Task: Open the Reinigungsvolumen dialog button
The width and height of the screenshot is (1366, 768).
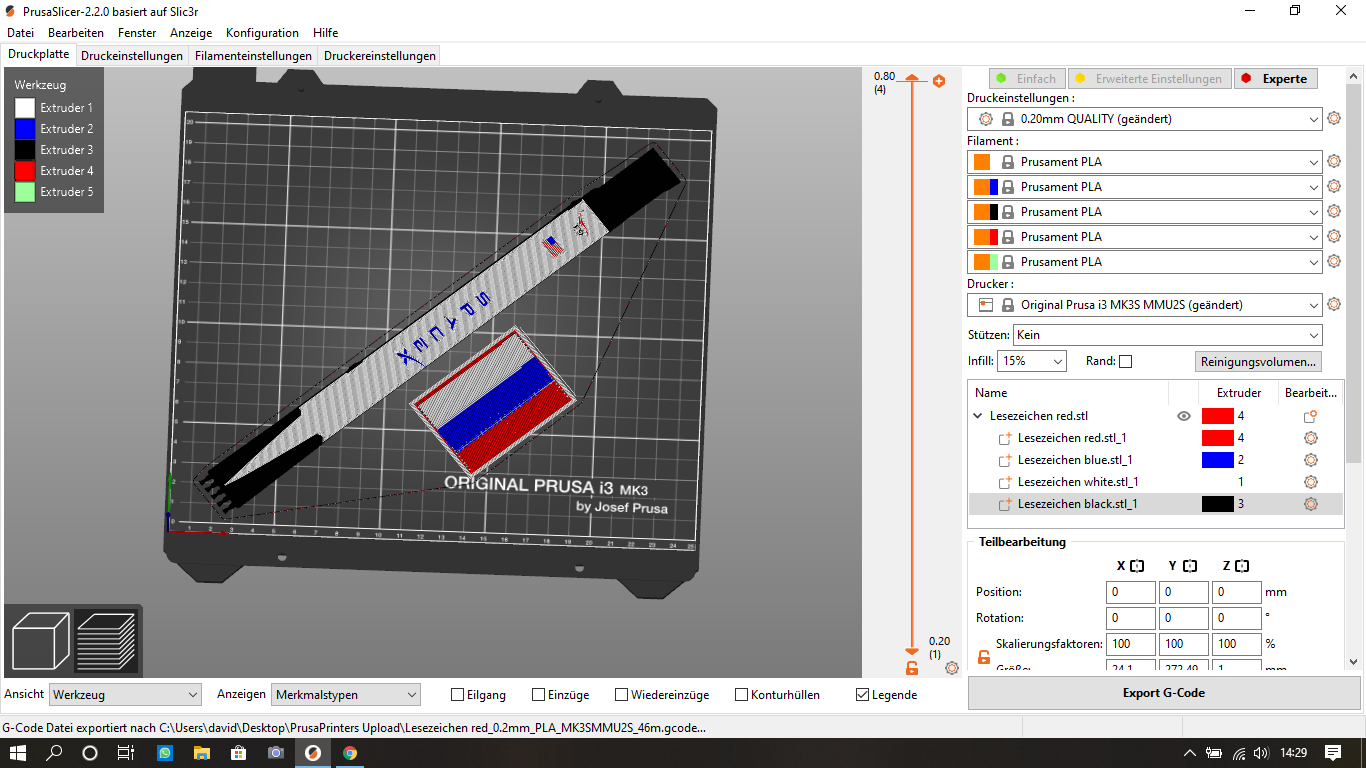Action: coord(1260,361)
